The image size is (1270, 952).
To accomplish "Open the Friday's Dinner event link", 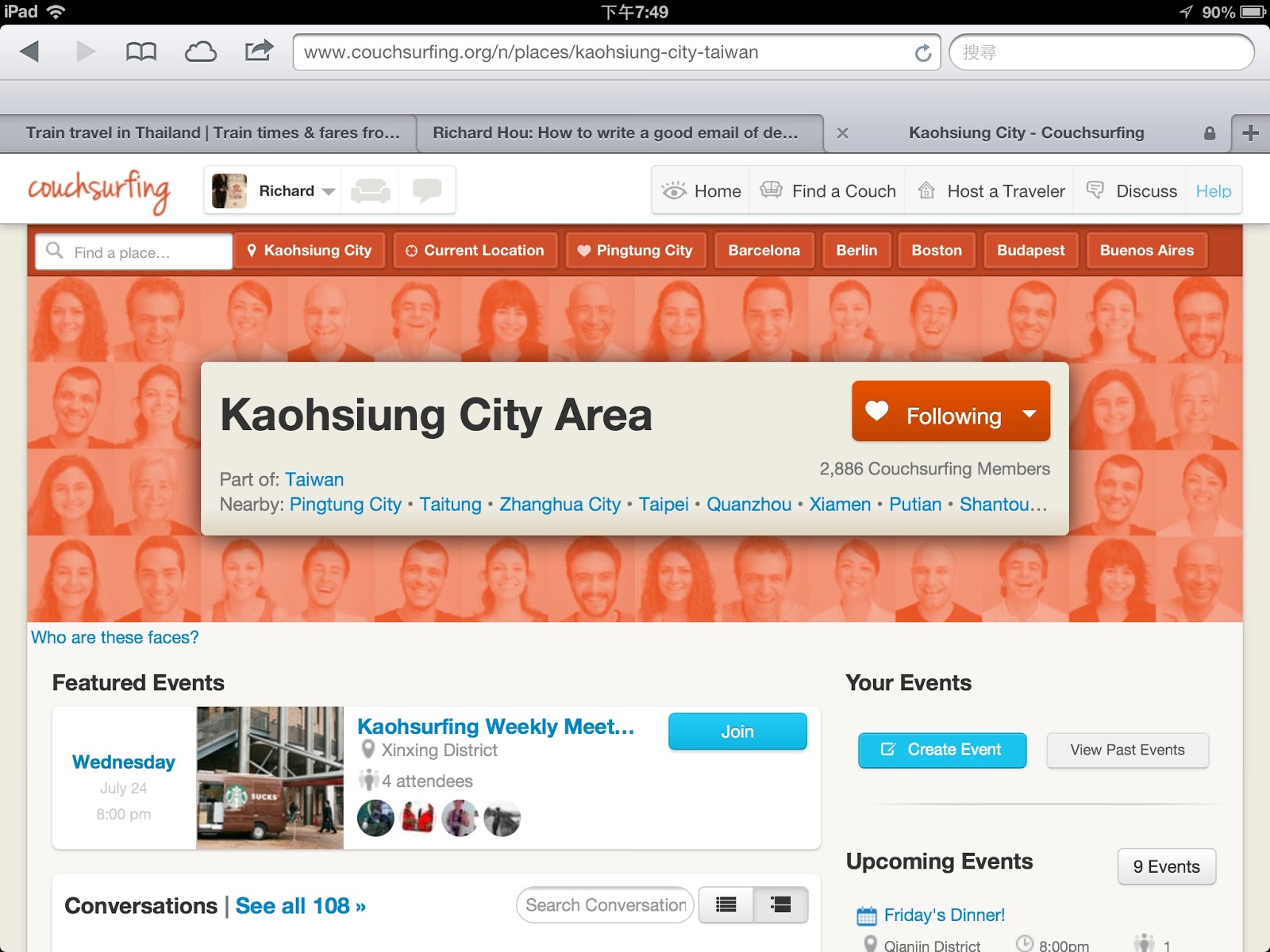I will (943, 915).
